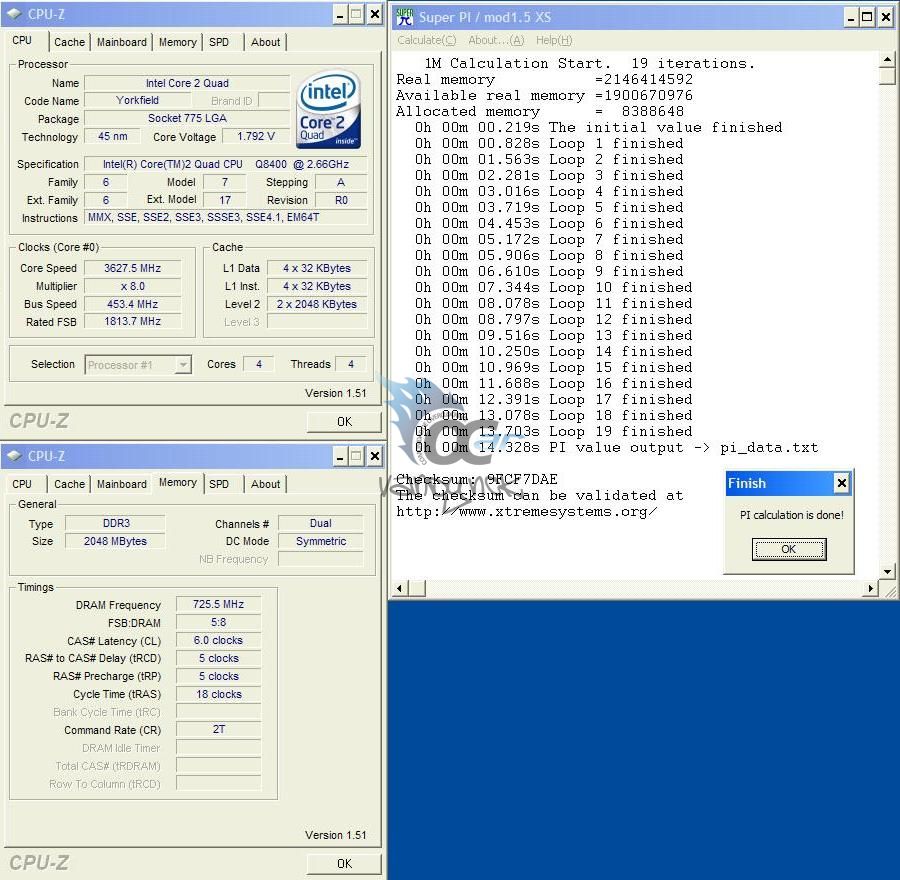The width and height of the screenshot is (900, 880).
Task: Click the Command Rate value 2T
Action: coord(218,730)
